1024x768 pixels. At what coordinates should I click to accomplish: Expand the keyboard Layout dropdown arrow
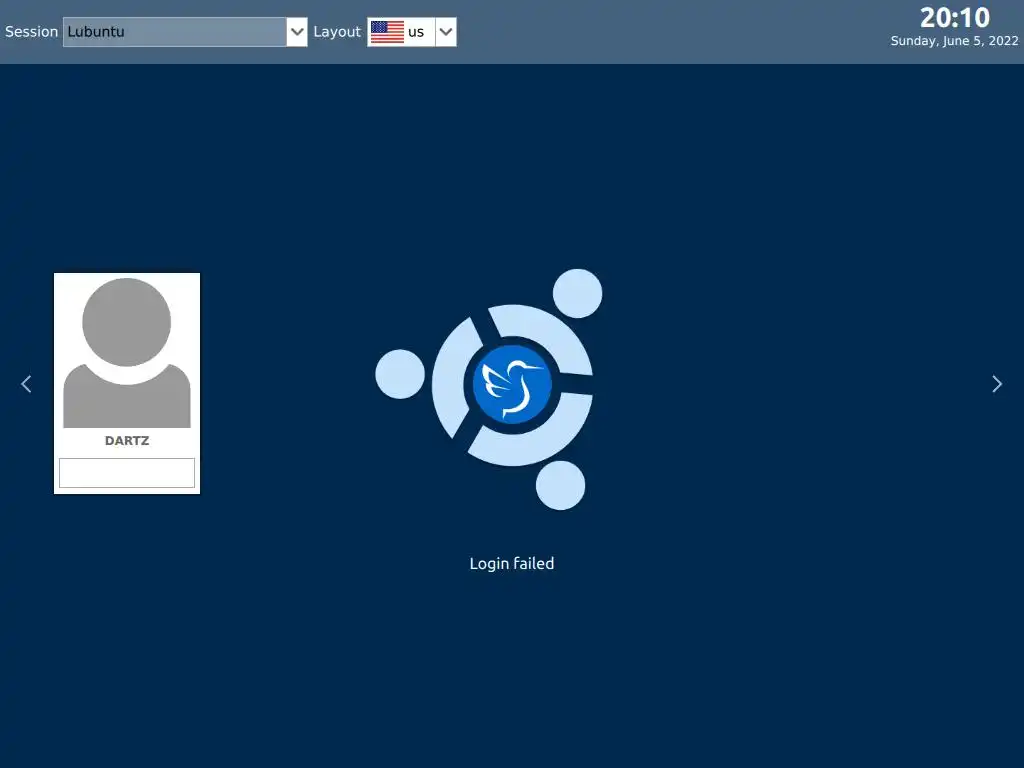point(445,32)
